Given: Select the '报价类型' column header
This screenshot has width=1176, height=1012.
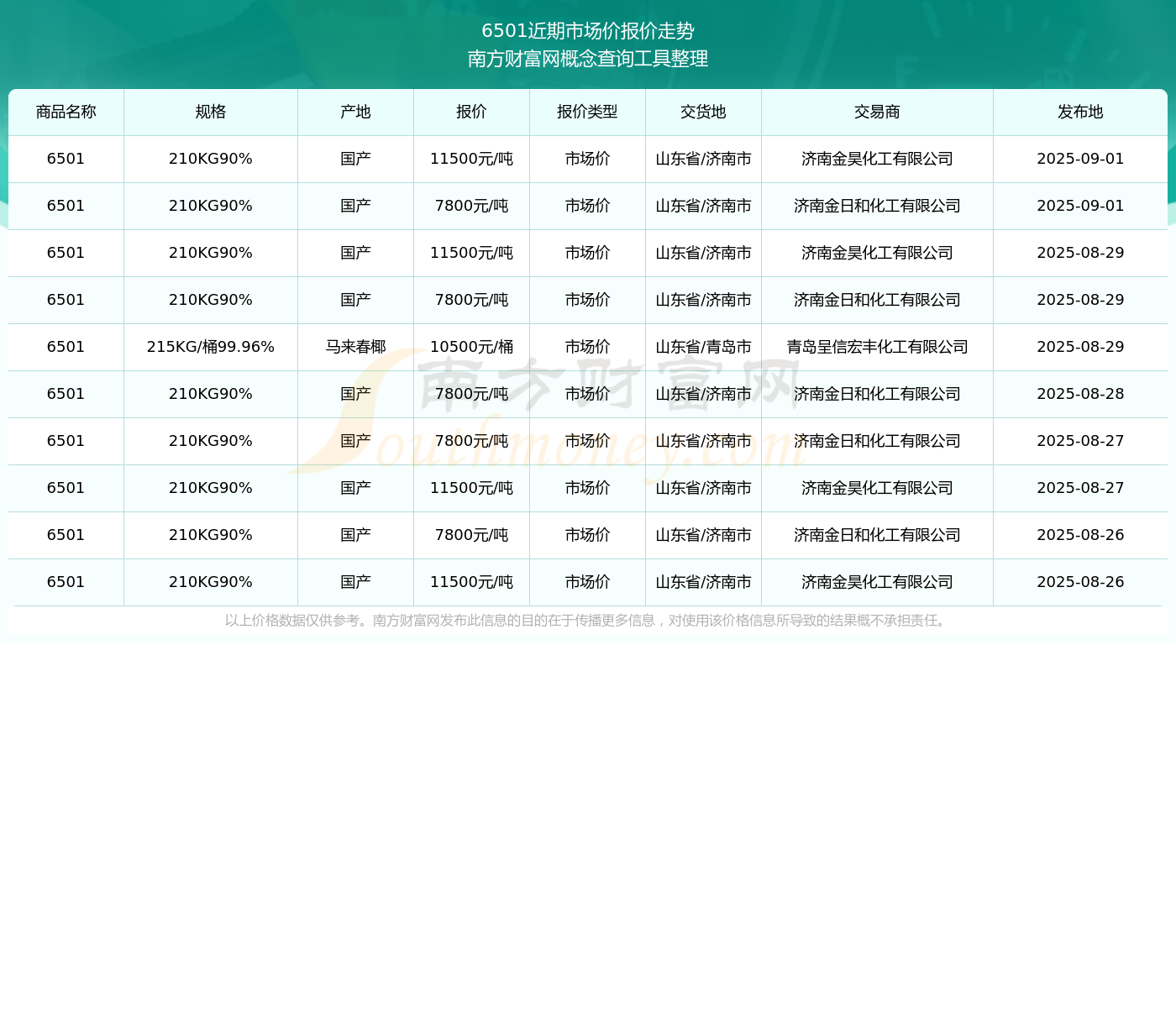Looking at the screenshot, I should click(x=588, y=112).
